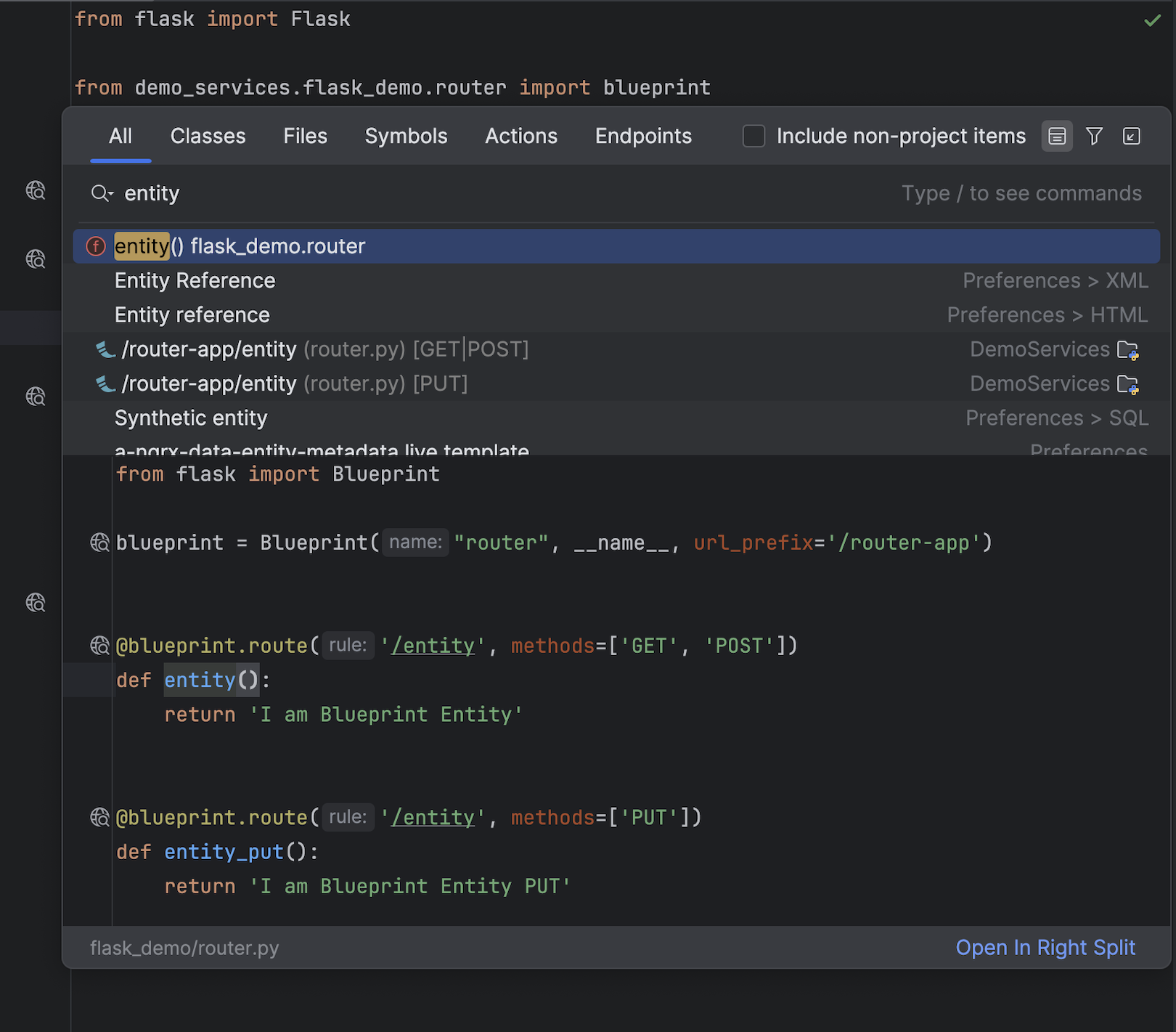Click the underlined /entity rule link
1176x1032 pixels.
click(x=432, y=645)
